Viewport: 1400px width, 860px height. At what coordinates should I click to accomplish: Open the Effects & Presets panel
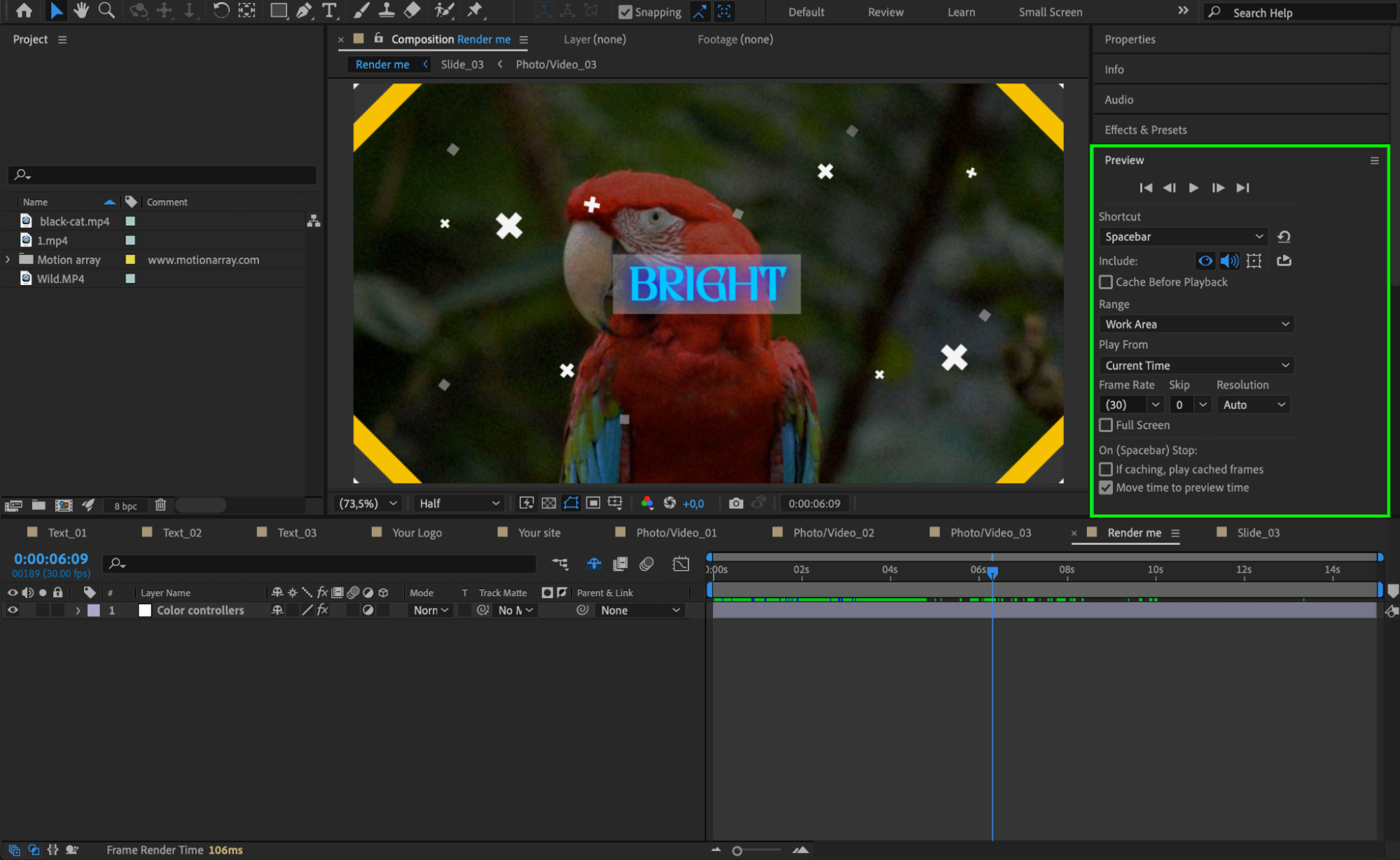pos(1145,130)
